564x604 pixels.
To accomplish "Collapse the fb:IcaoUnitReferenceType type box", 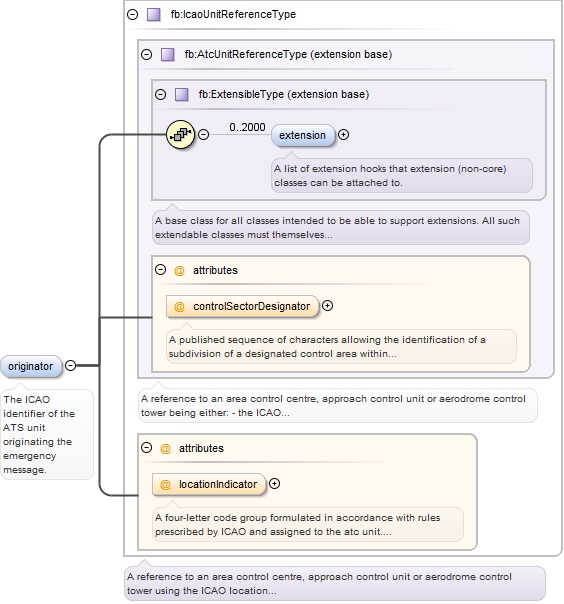I will coord(133,15).
